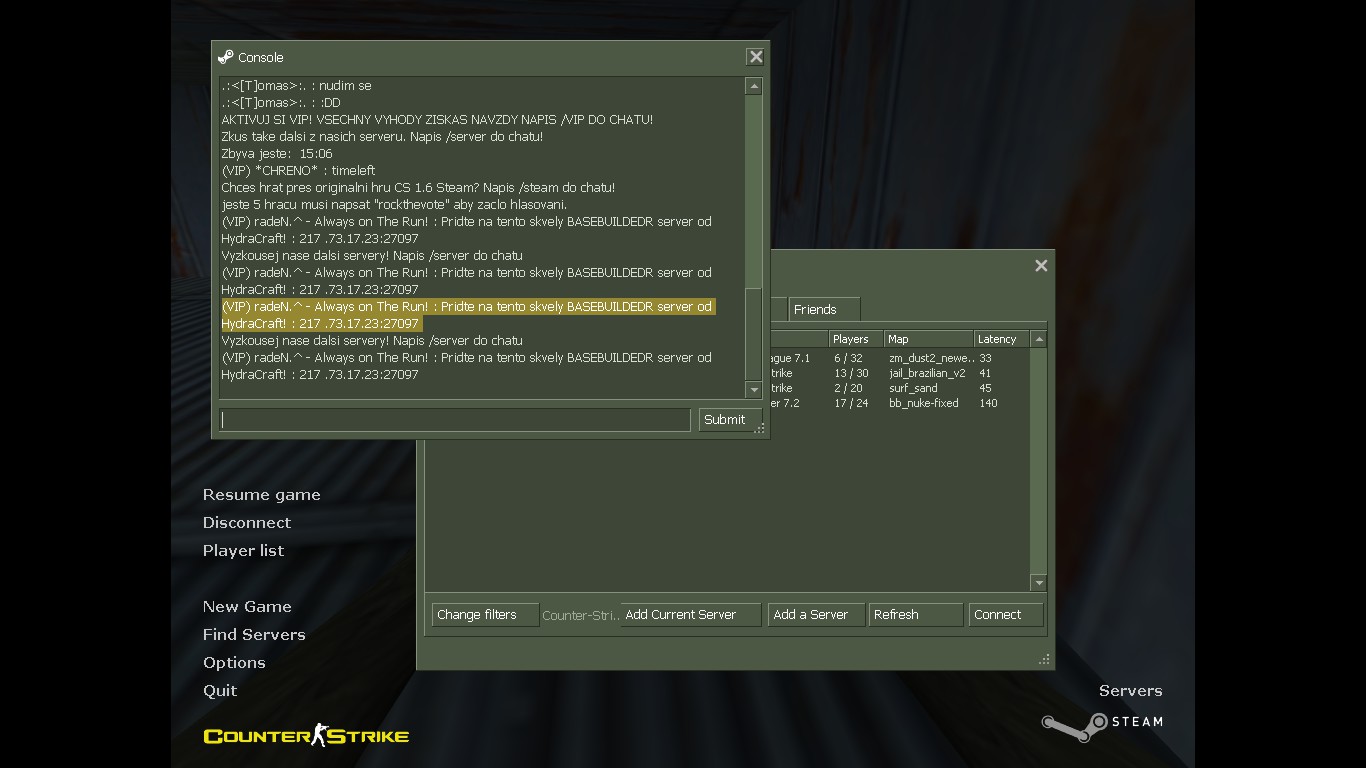The image size is (1366, 768).
Task: Sort servers by Players column
Action: pos(855,339)
